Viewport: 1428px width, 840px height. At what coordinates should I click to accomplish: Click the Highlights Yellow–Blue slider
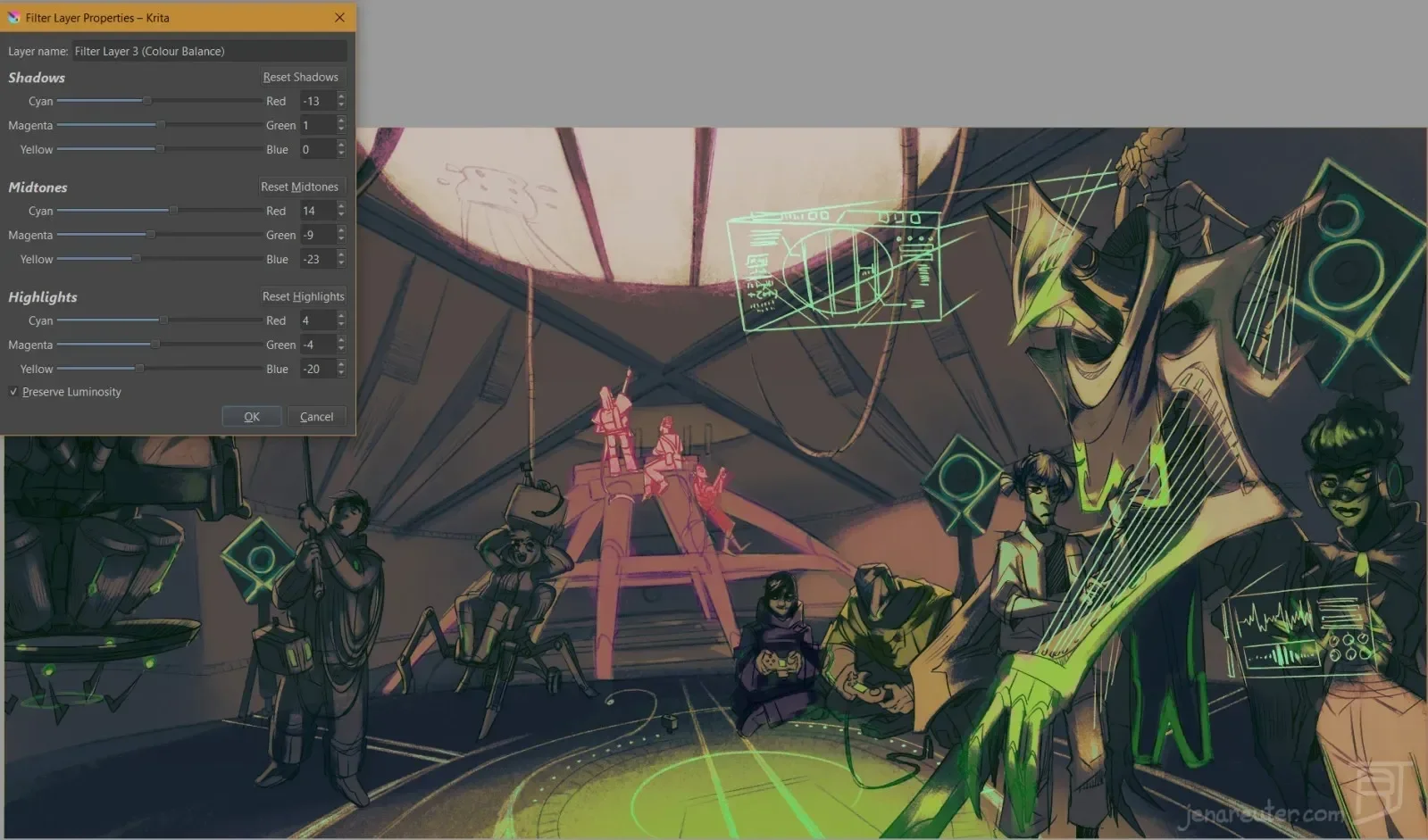[159, 369]
